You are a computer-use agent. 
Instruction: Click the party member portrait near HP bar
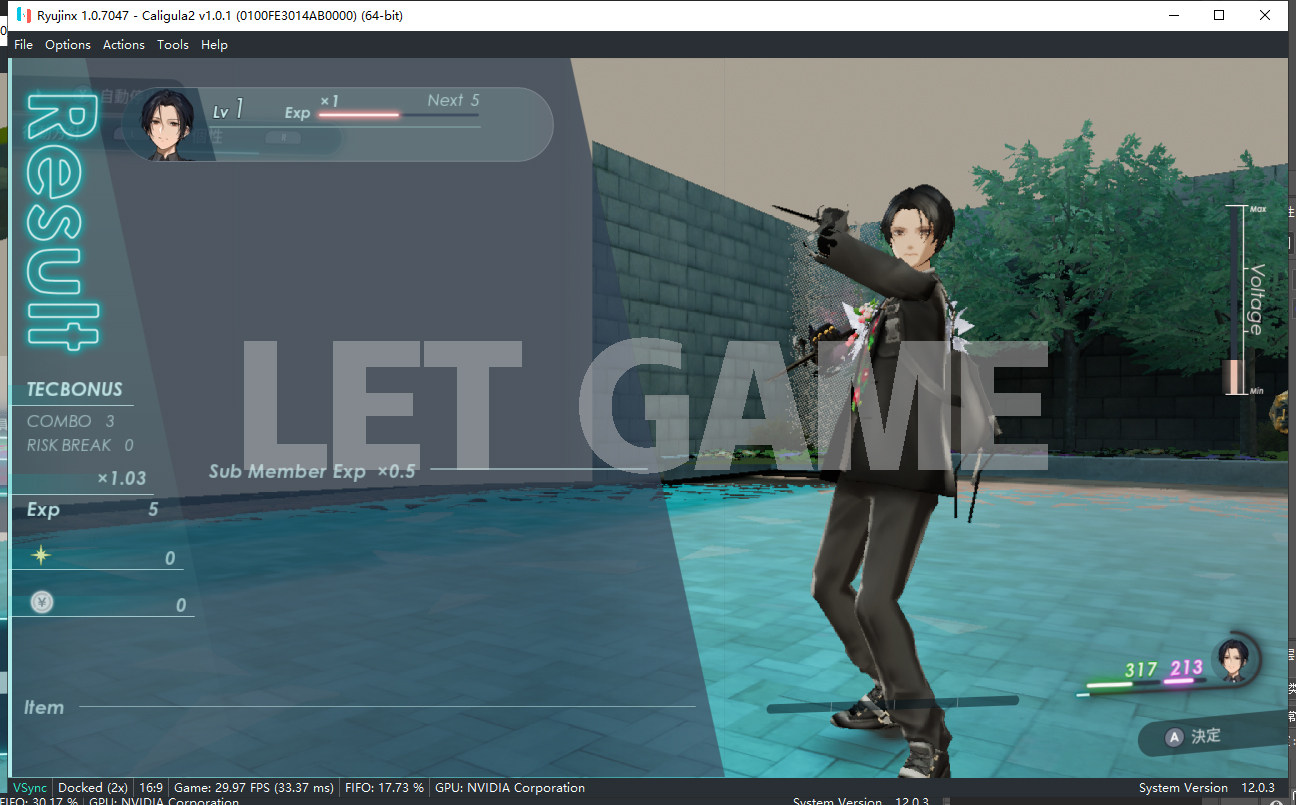click(x=1235, y=660)
